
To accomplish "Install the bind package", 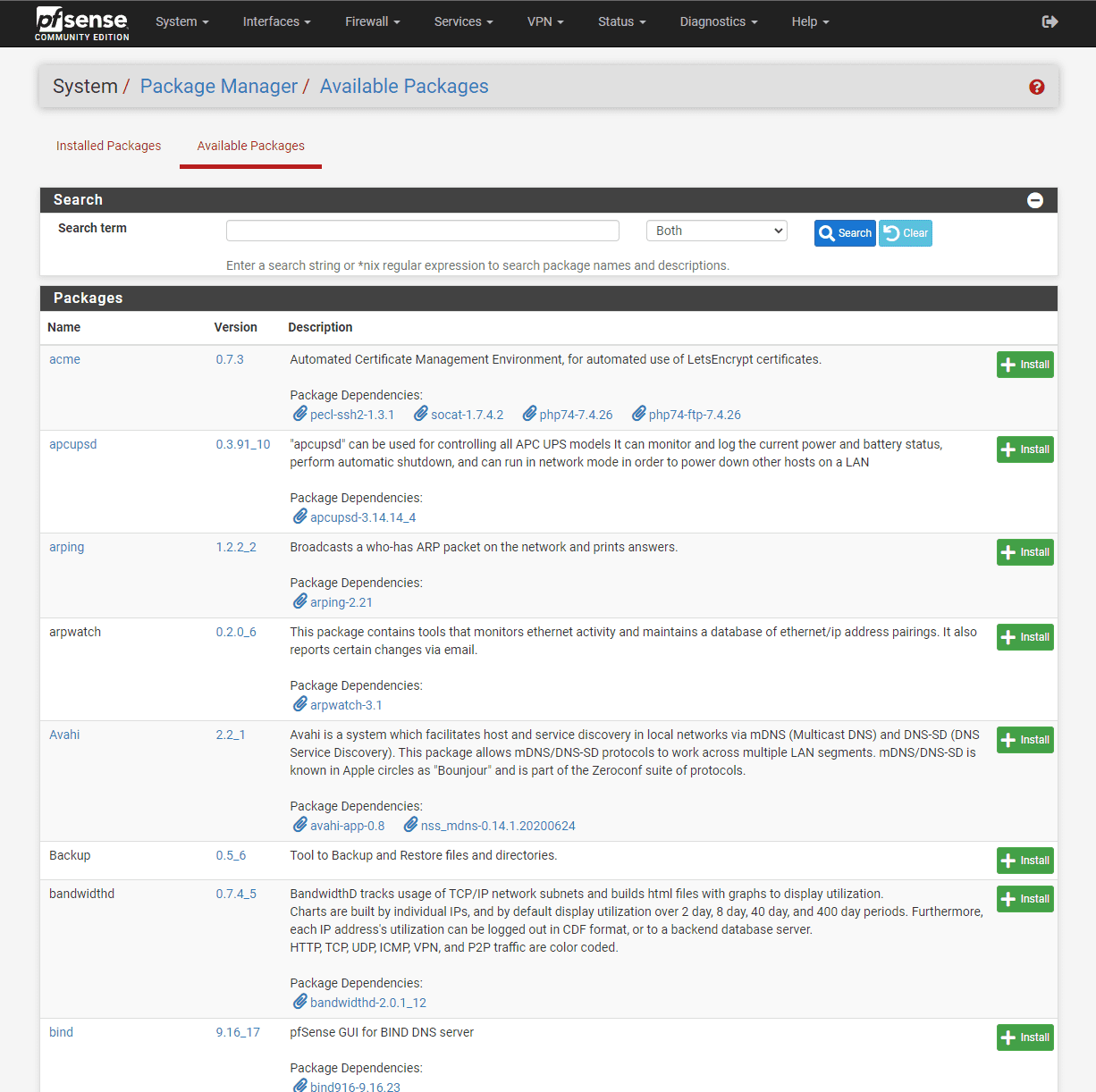I will pyautogui.click(x=1025, y=1037).
